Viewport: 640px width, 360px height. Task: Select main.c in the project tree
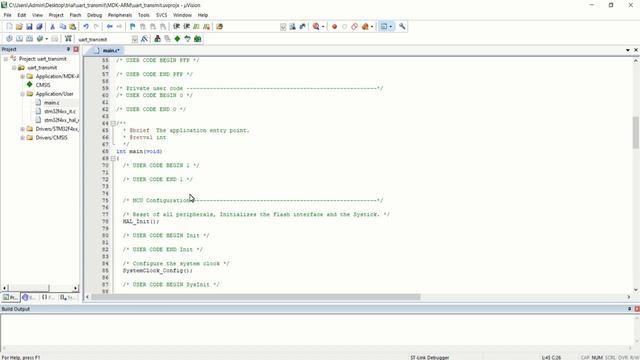[x=51, y=102]
